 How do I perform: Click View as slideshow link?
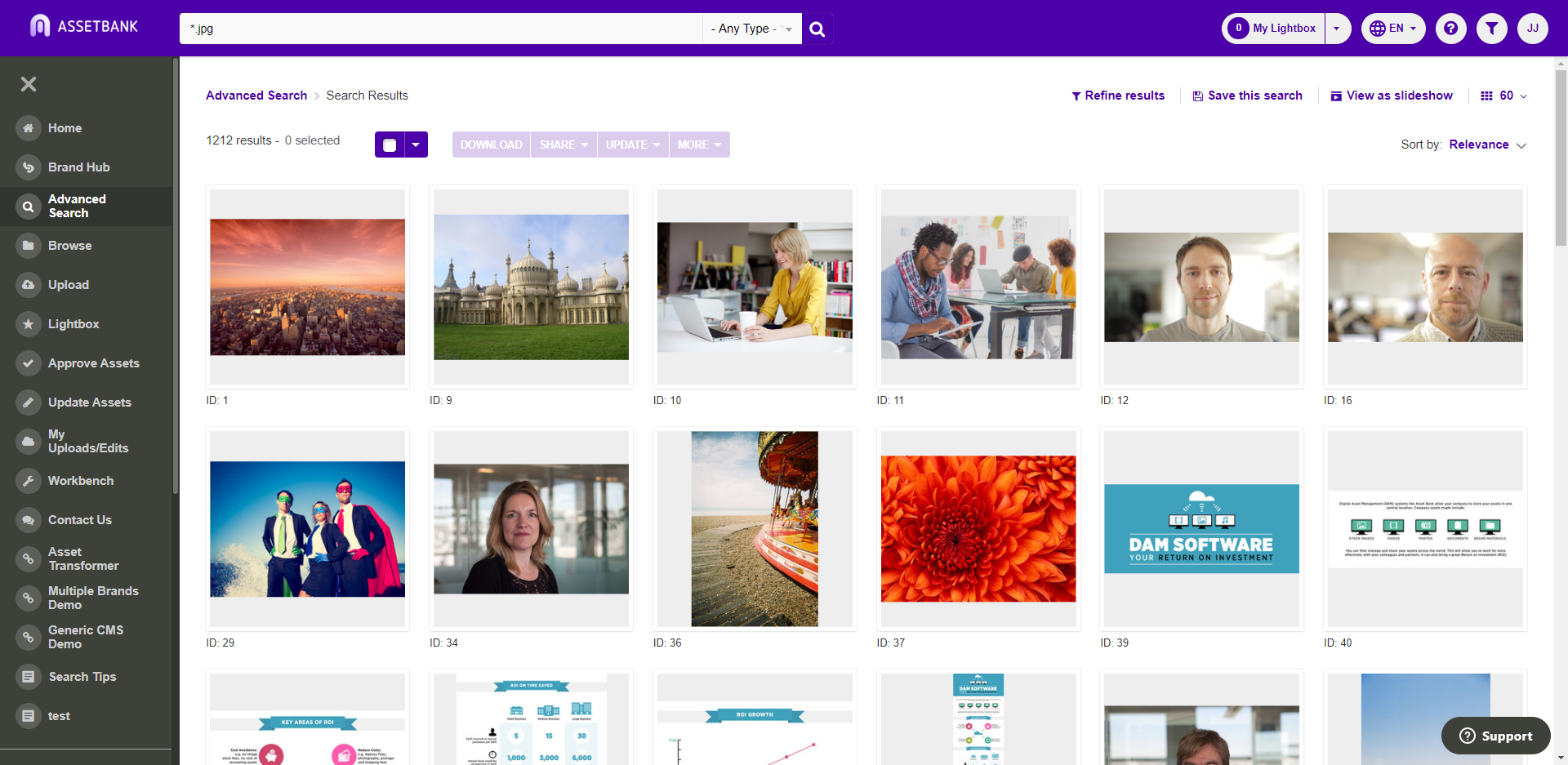(x=1392, y=96)
